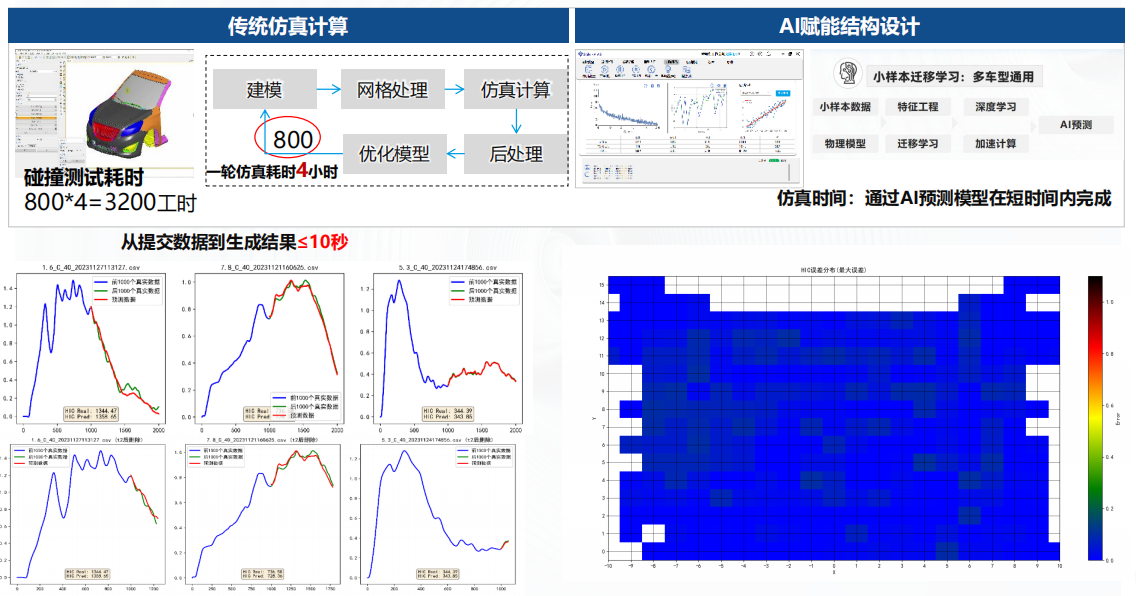Select the 建模 flowchart box

(264, 90)
